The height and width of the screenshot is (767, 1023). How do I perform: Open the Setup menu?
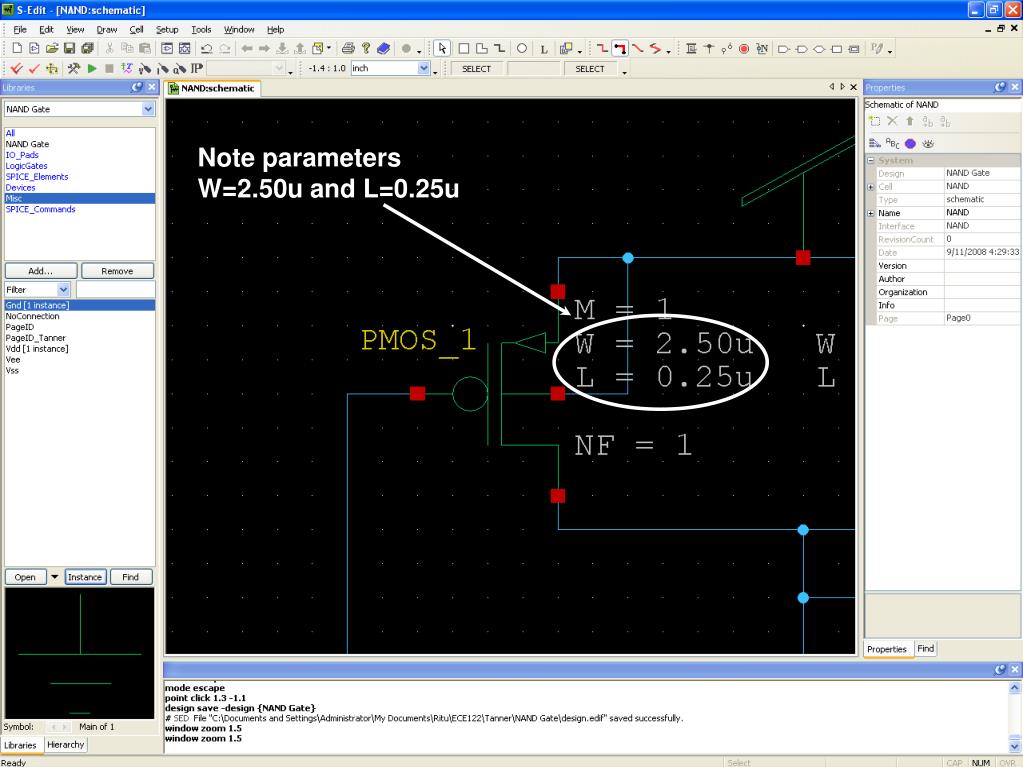(166, 29)
